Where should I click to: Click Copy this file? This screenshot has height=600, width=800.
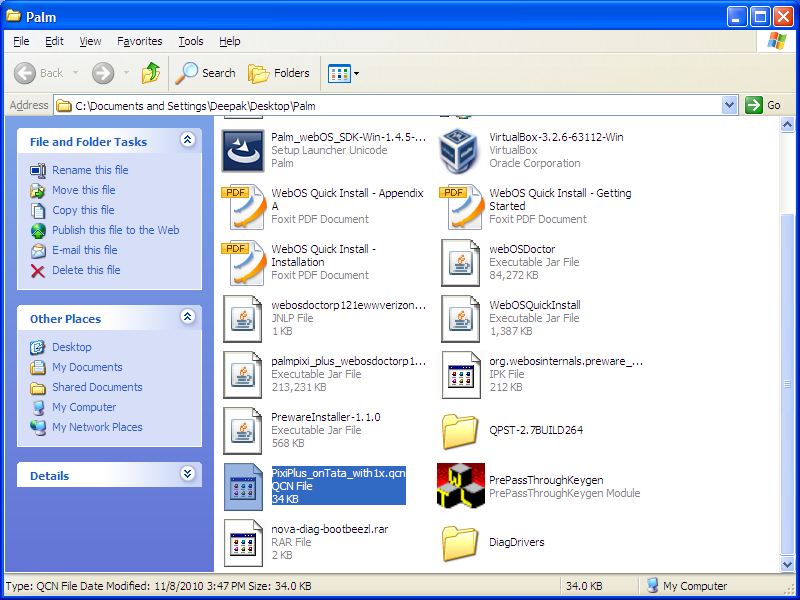pyautogui.click(x=83, y=210)
